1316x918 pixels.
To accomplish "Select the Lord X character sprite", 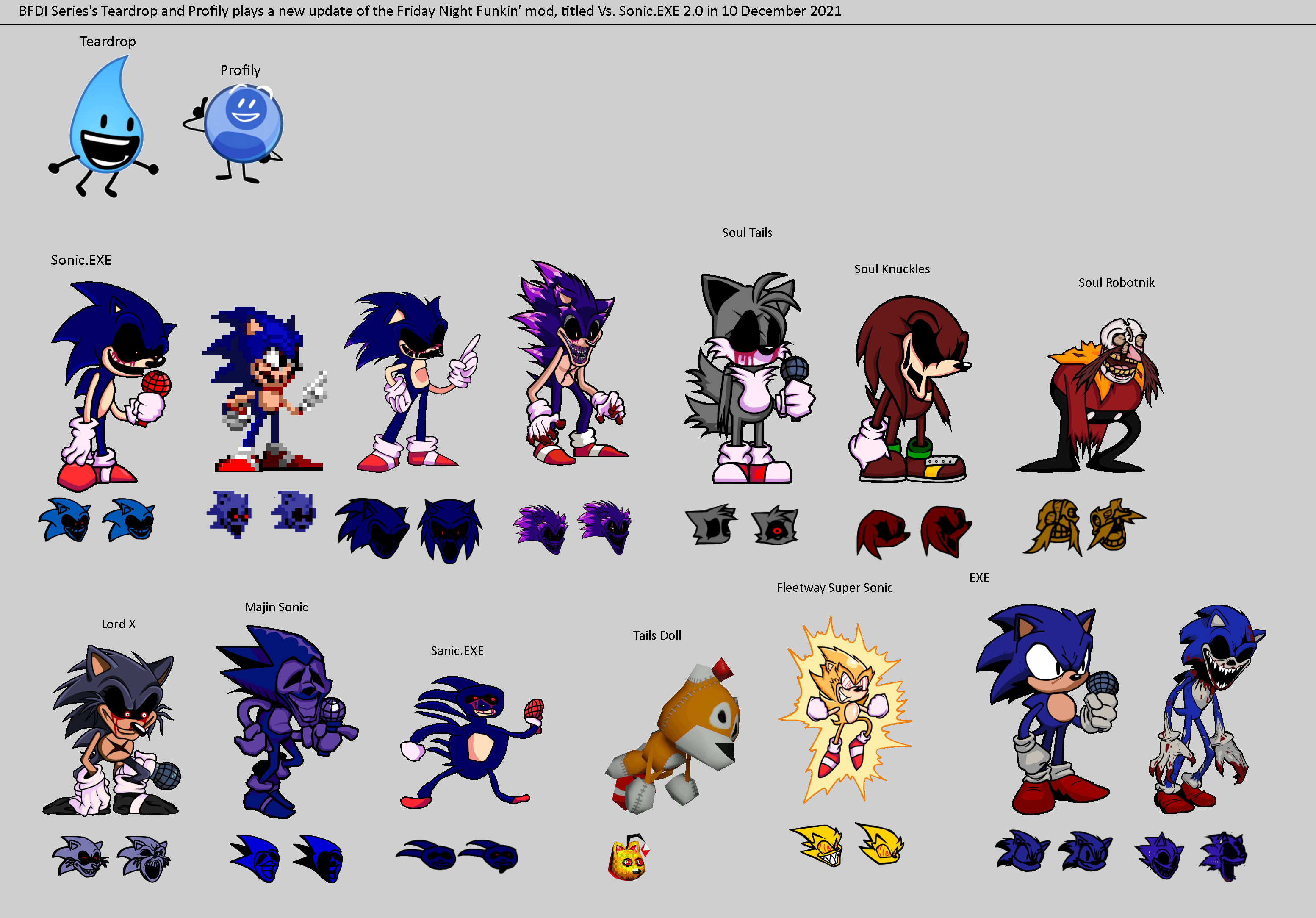I will pos(111,730).
